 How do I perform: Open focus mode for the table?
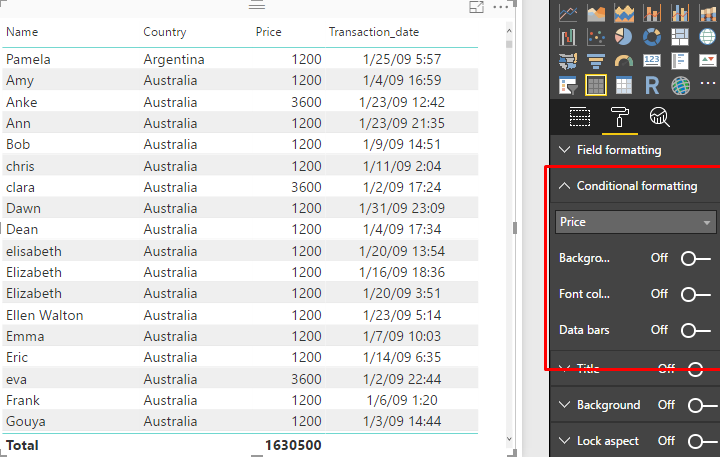(x=477, y=7)
